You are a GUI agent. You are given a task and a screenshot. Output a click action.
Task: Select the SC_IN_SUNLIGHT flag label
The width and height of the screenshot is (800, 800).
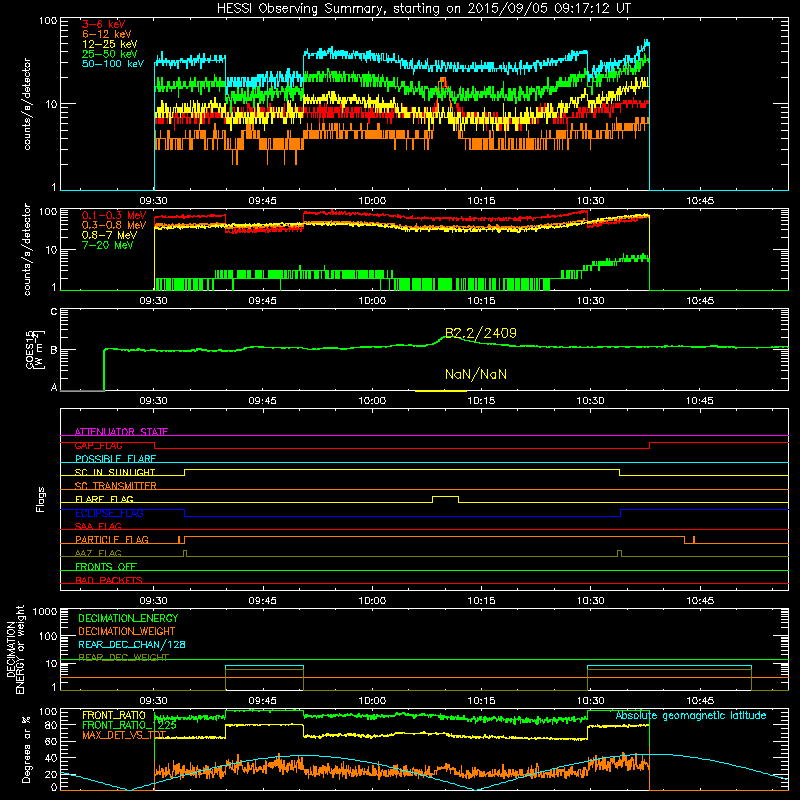click(x=115, y=472)
